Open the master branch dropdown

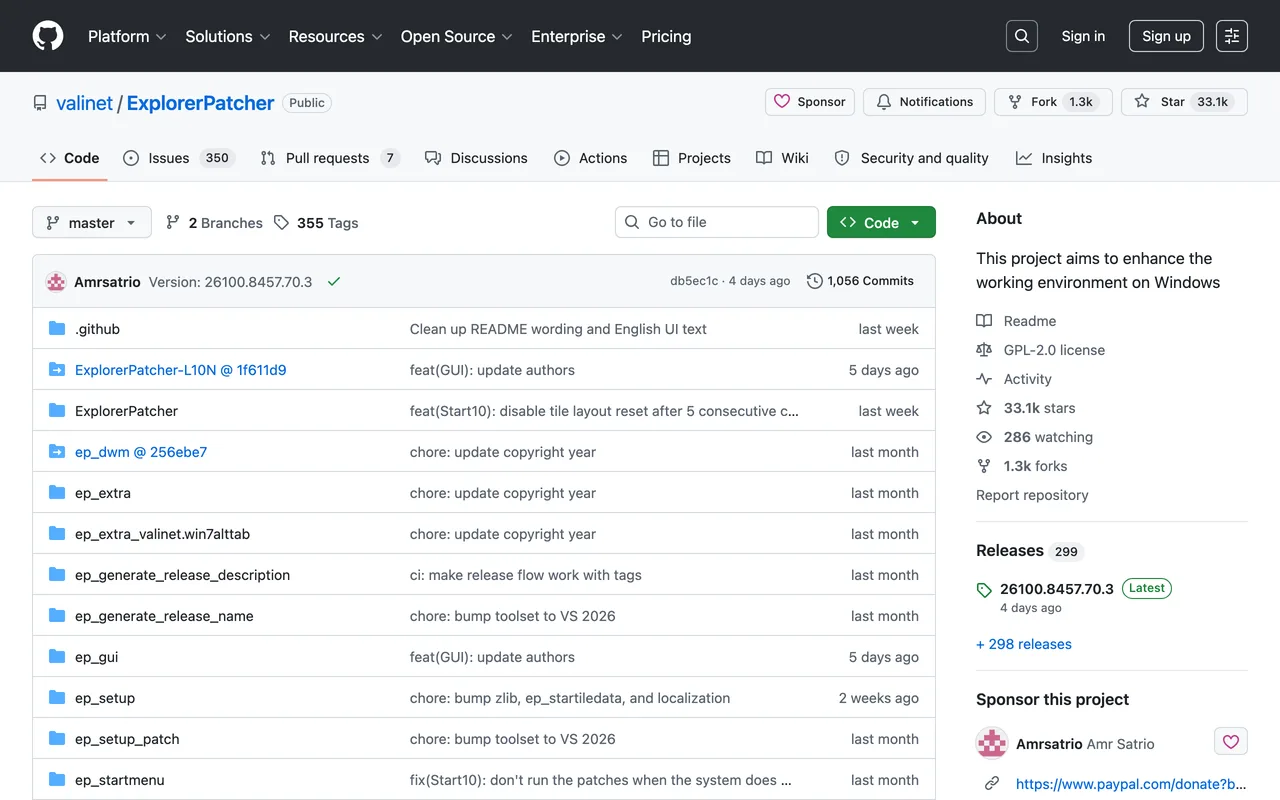(92, 222)
